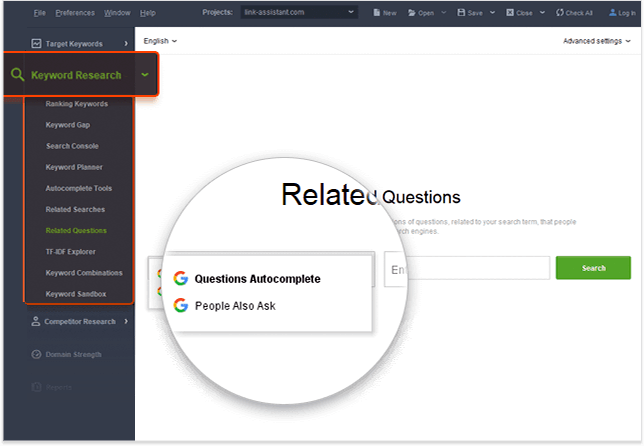Open the Projects dropdown showing link-assistant.com
This screenshot has height=446, width=644.
[299, 12]
